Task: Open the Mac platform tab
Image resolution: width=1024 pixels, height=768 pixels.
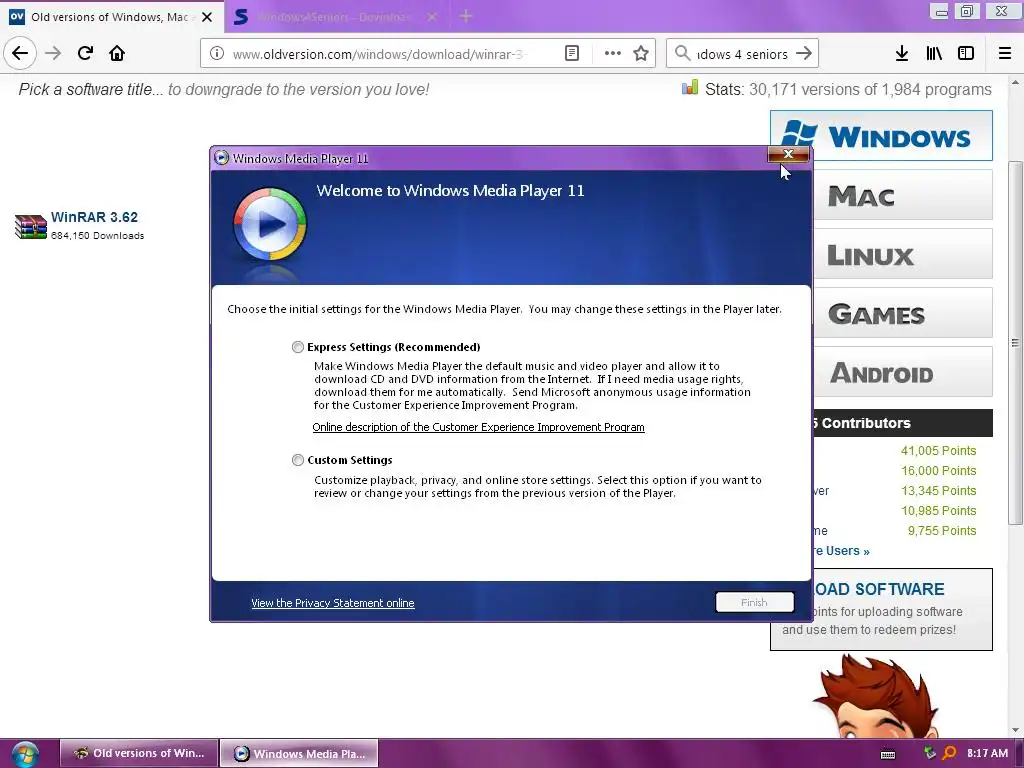Action: (x=903, y=195)
